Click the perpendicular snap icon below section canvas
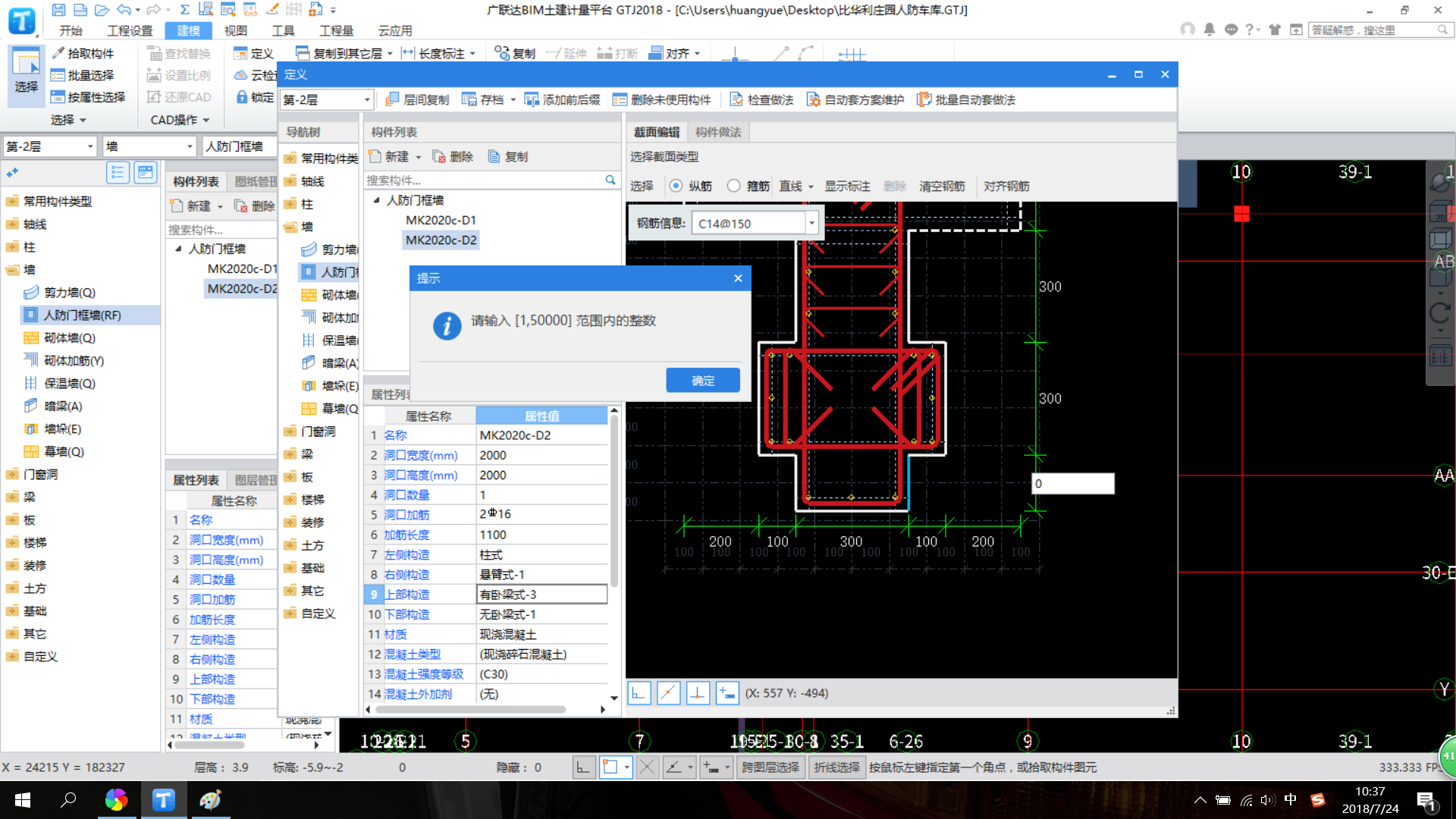Screen dimensions: 1456x819 [698, 693]
